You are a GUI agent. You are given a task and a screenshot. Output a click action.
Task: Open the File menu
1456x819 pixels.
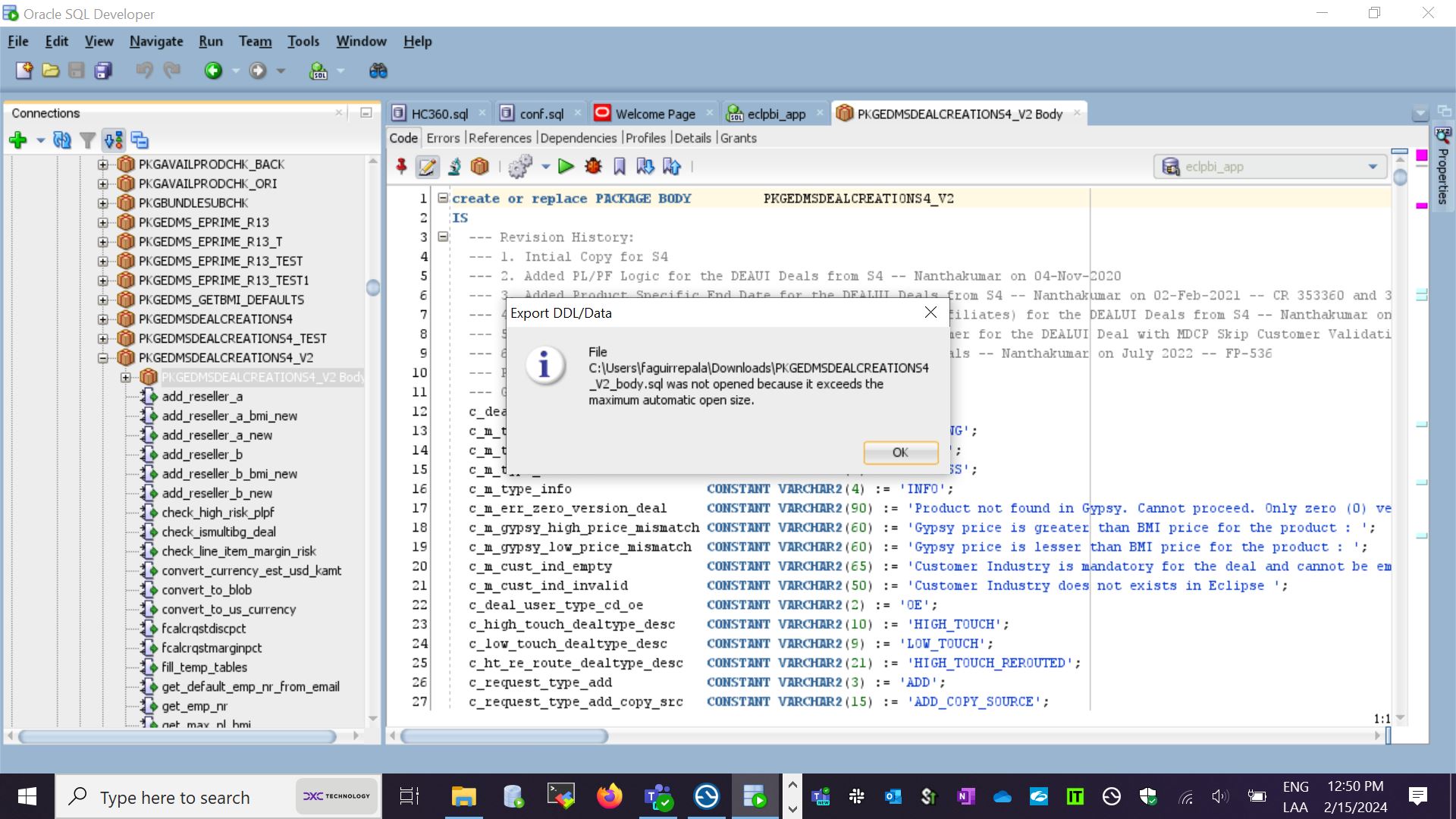pyautogui.click(x=18, y=41)
